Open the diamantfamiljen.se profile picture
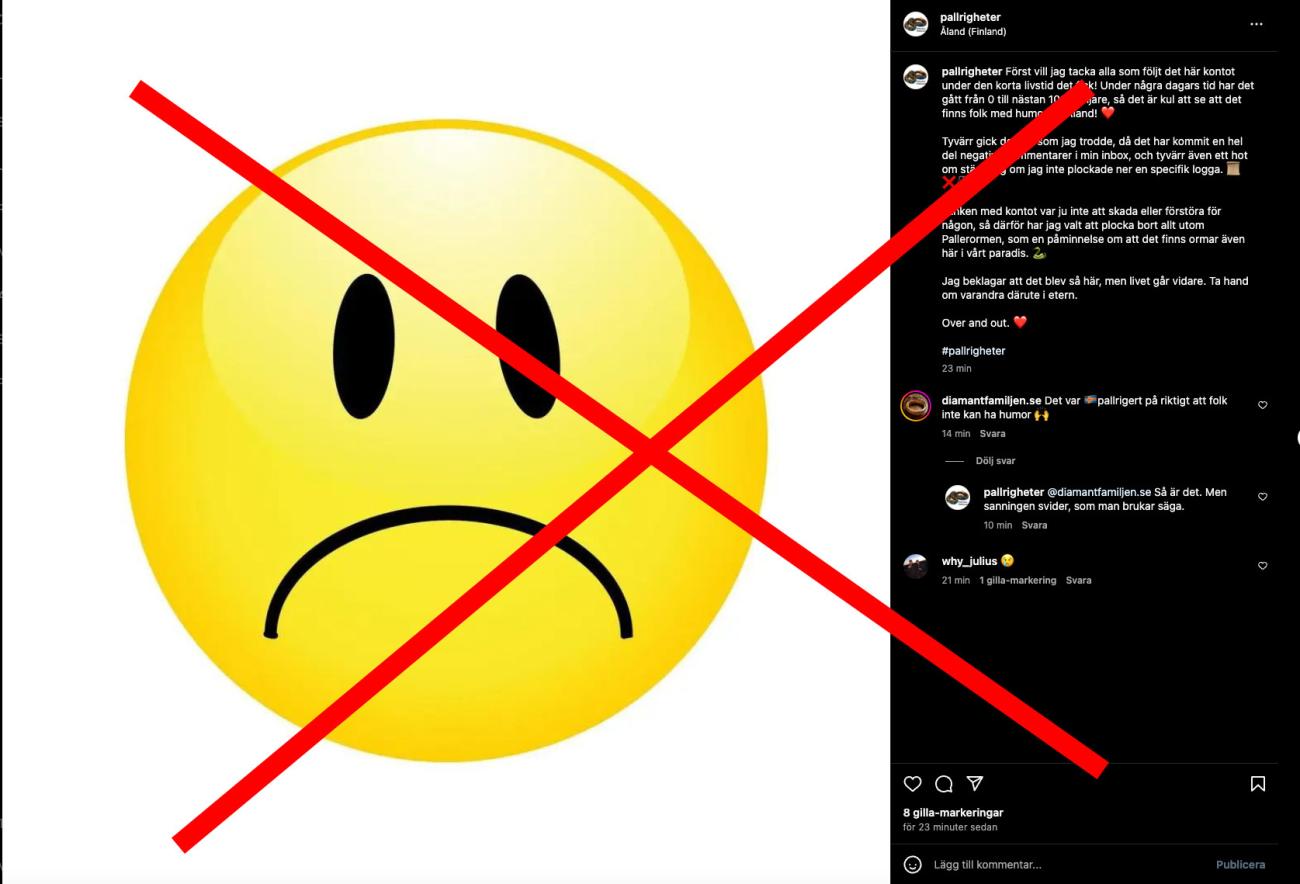Image resolution: width=1300 pixels, height=884 pixels. [x=915, y=406]
